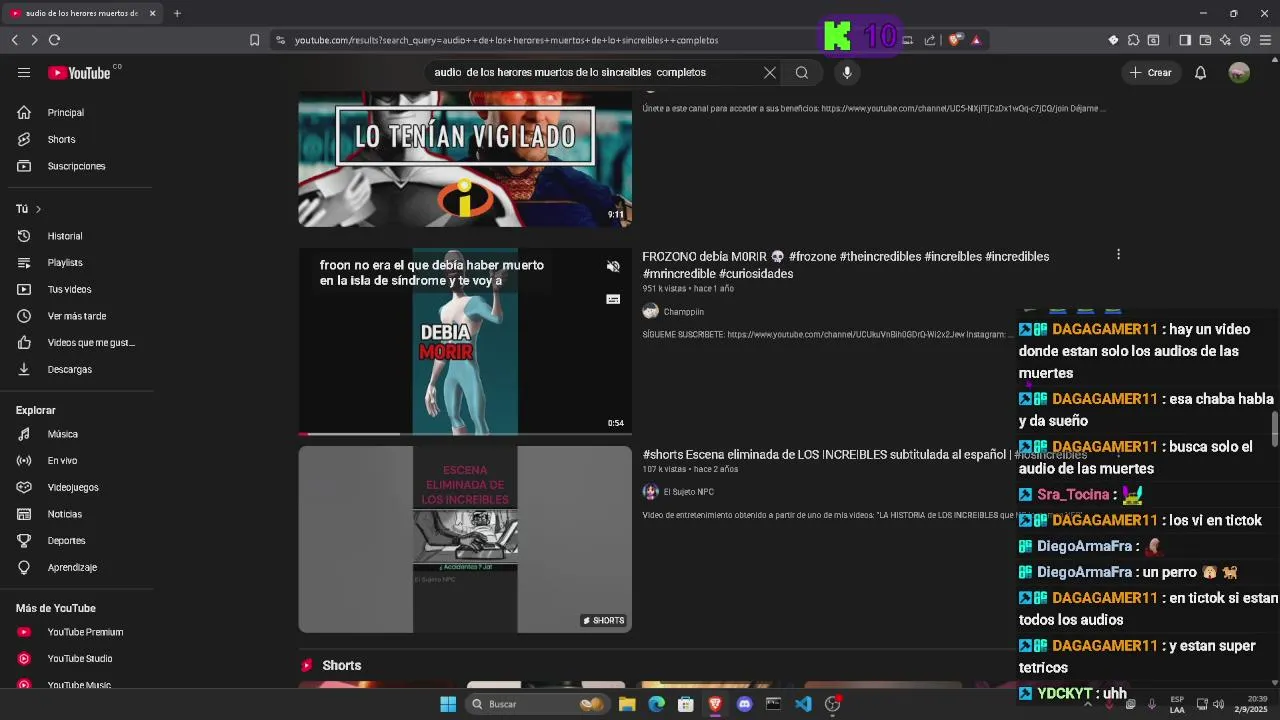This screenshot has width=1280, height=720.
Task: Toggle the browser sidebar panel
Action: pos(1185,40)
